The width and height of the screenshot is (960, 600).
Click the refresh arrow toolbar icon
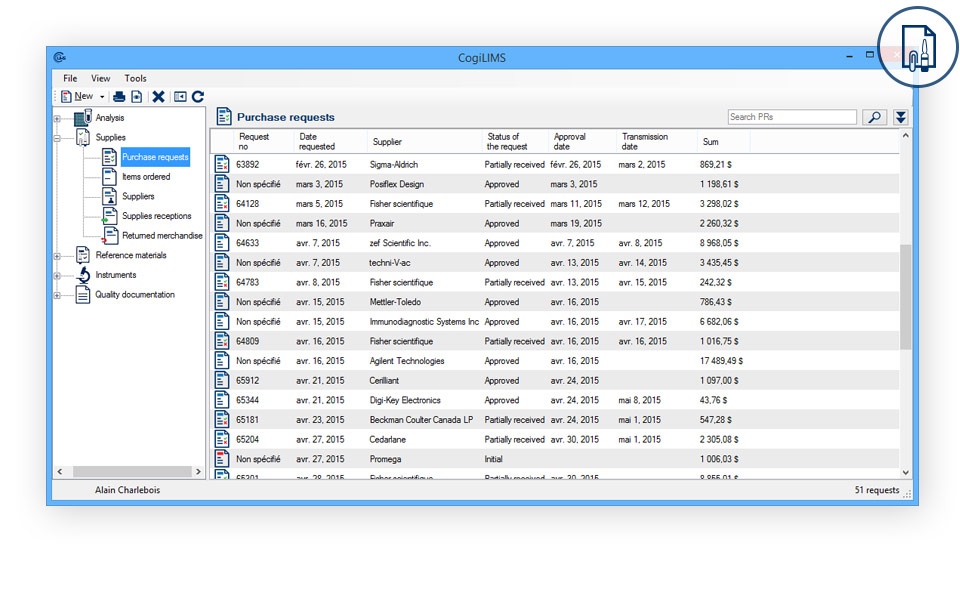tap(198, 97)
